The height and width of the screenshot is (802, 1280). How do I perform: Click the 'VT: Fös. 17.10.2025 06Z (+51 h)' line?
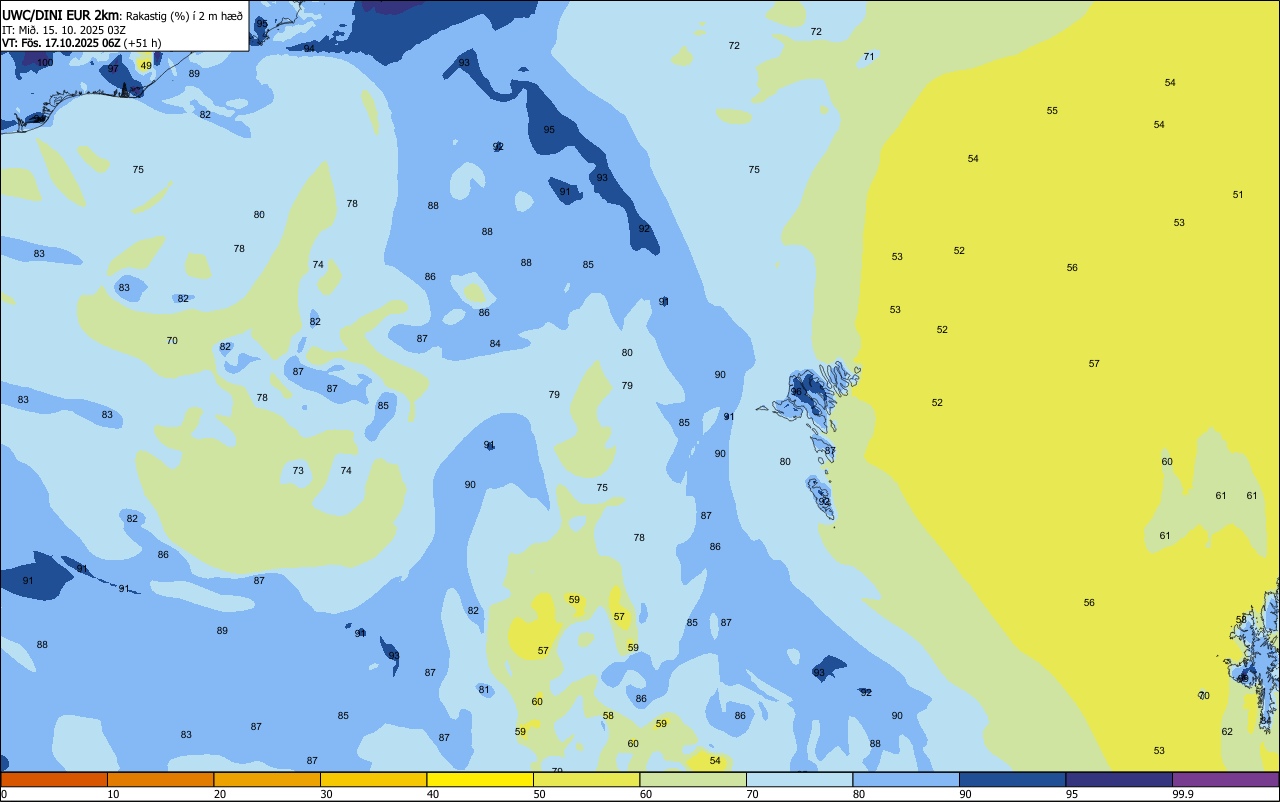tap(81, 43)
